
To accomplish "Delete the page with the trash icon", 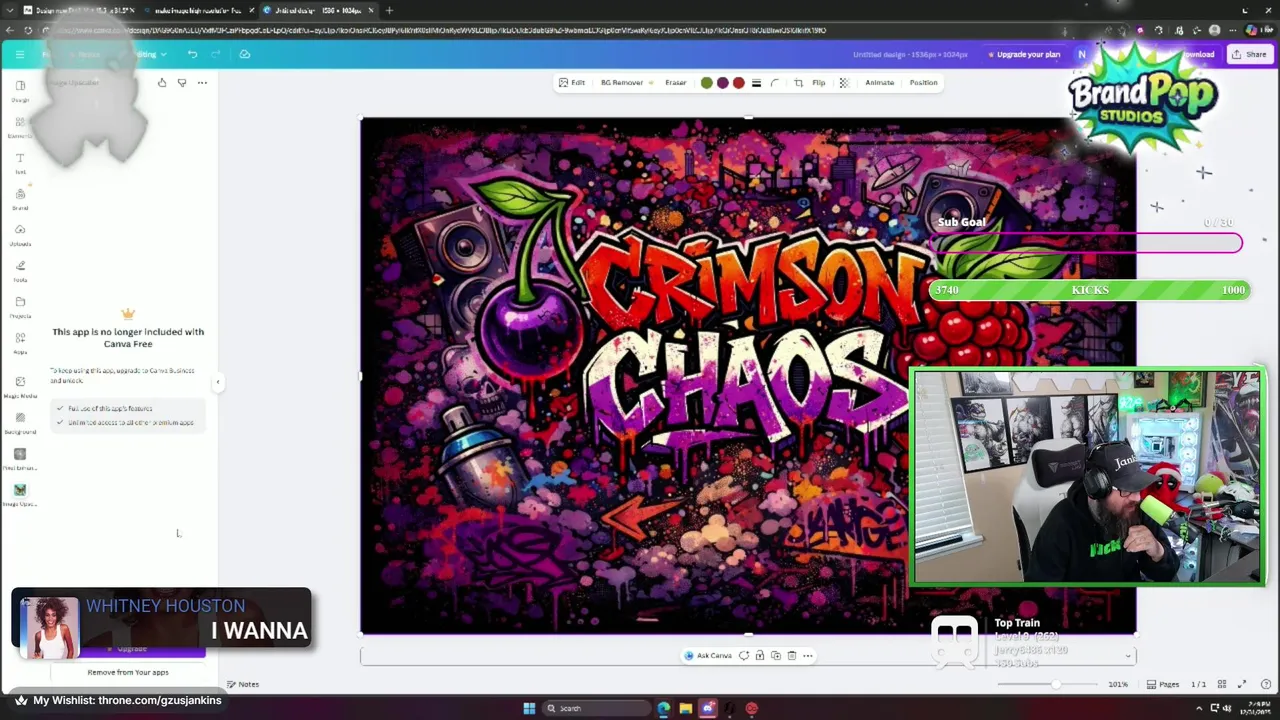I will pos(791,656).
